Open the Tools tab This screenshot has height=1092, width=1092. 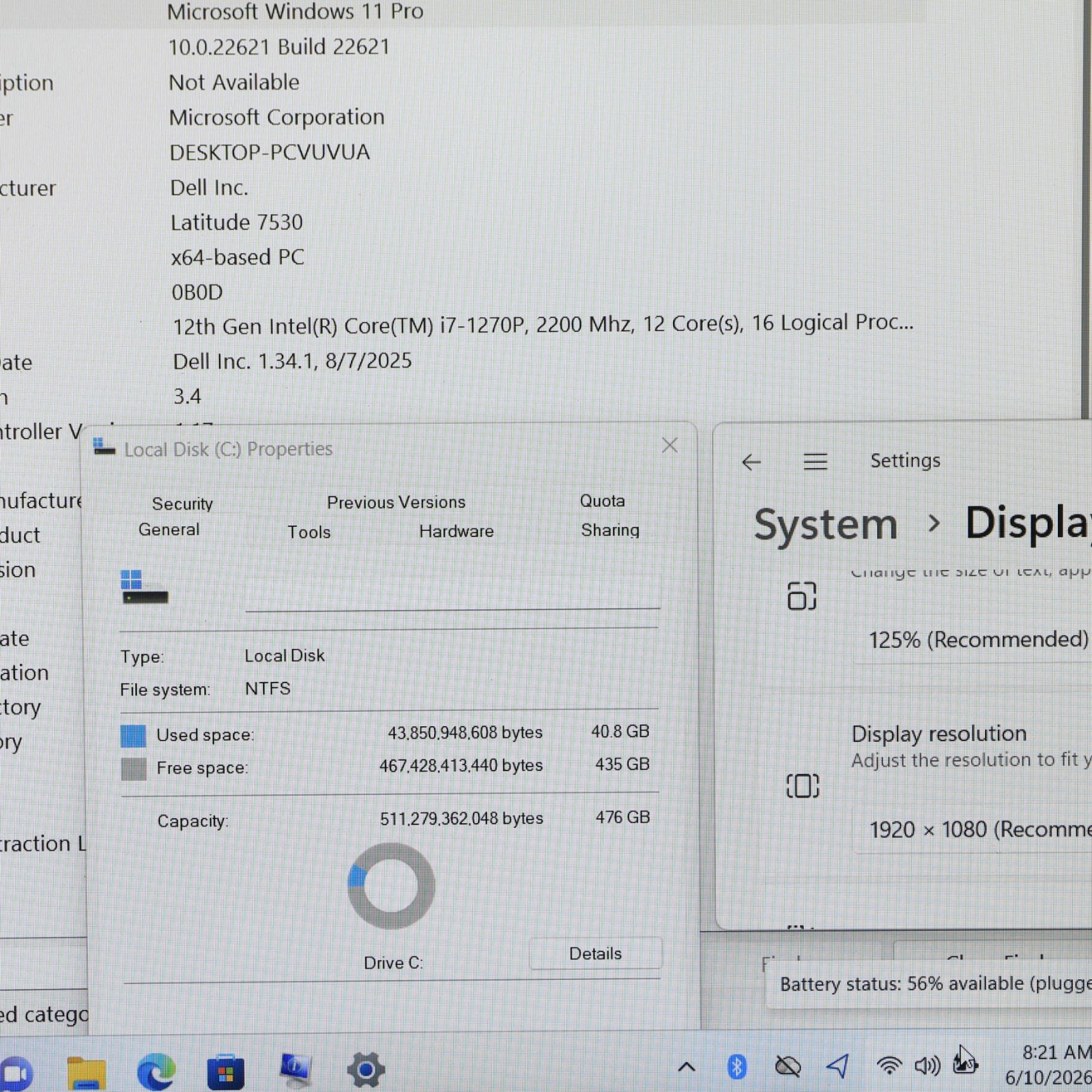pyautogui.click(x=308, y=532)
